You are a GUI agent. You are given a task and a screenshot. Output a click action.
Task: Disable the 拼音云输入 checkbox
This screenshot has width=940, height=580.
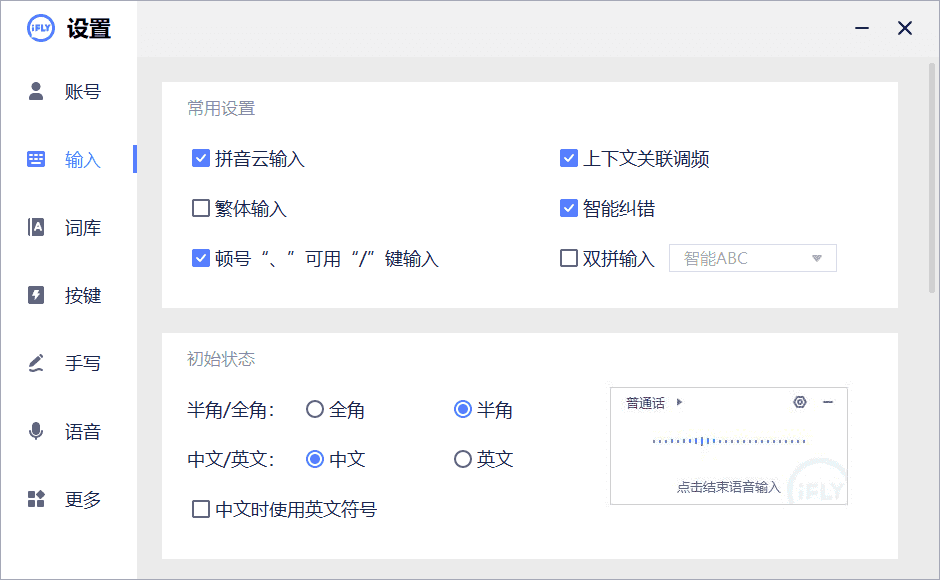tap(201, 158)
